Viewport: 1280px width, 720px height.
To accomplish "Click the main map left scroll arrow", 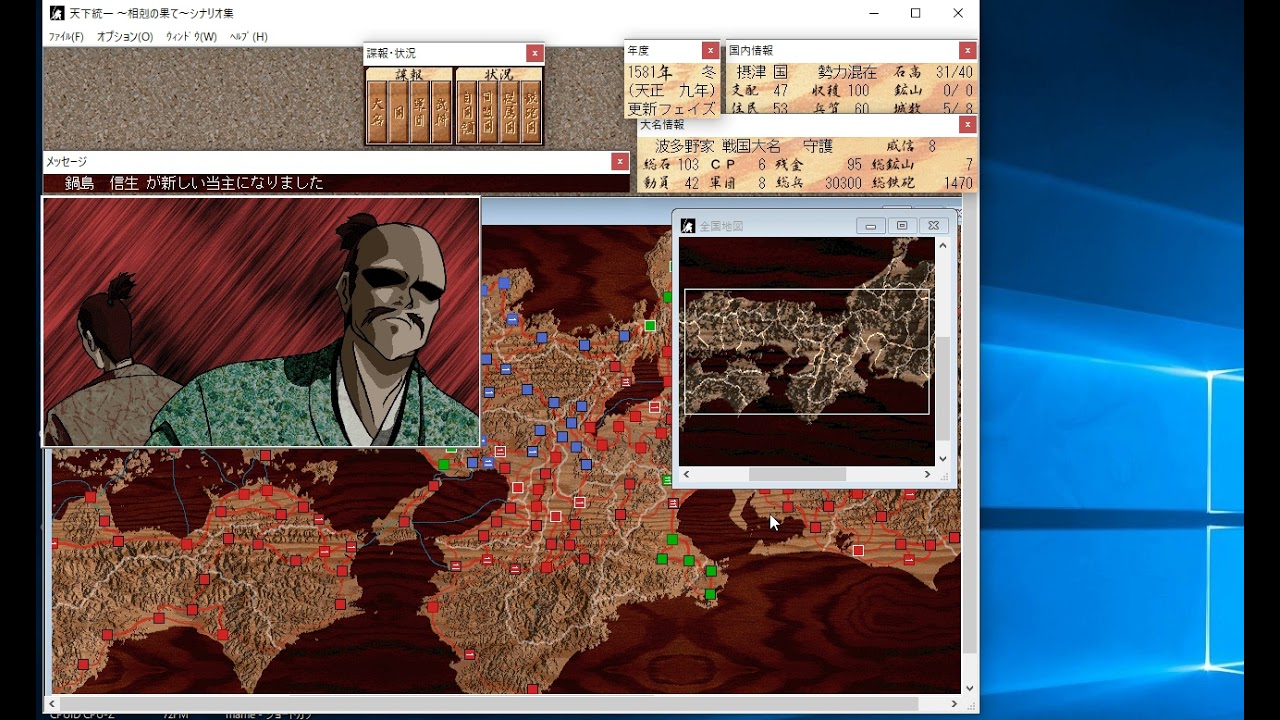I will [x=52, y=704].
